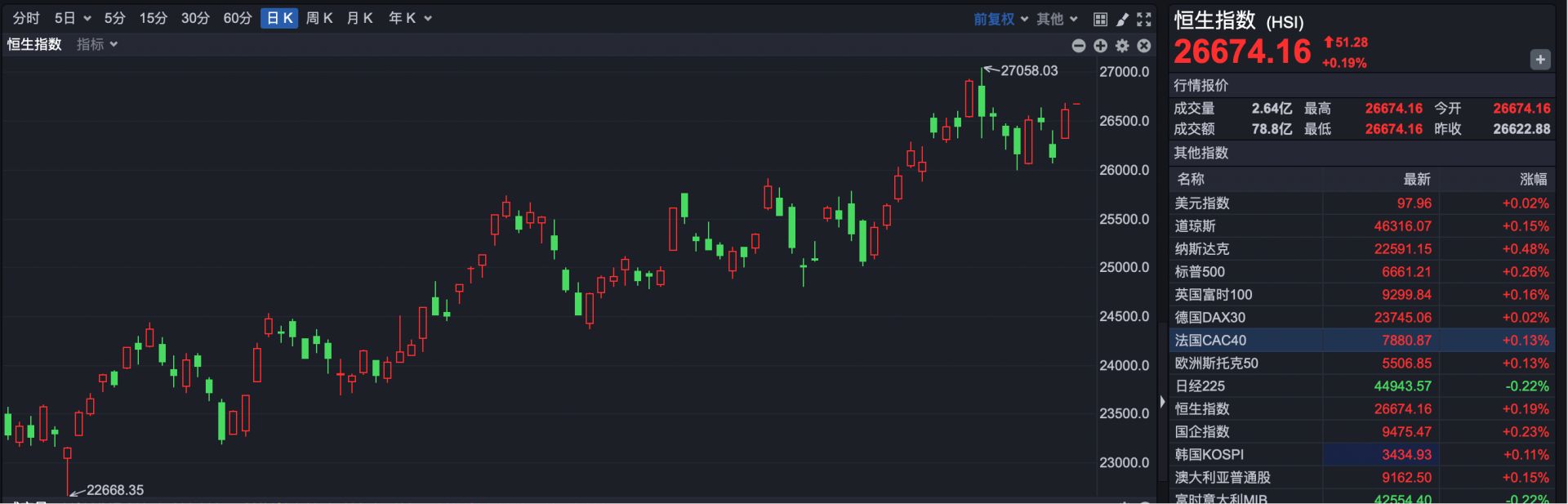
Task: Open the multi-chart grid layout icon
Action: [1100, 19]
